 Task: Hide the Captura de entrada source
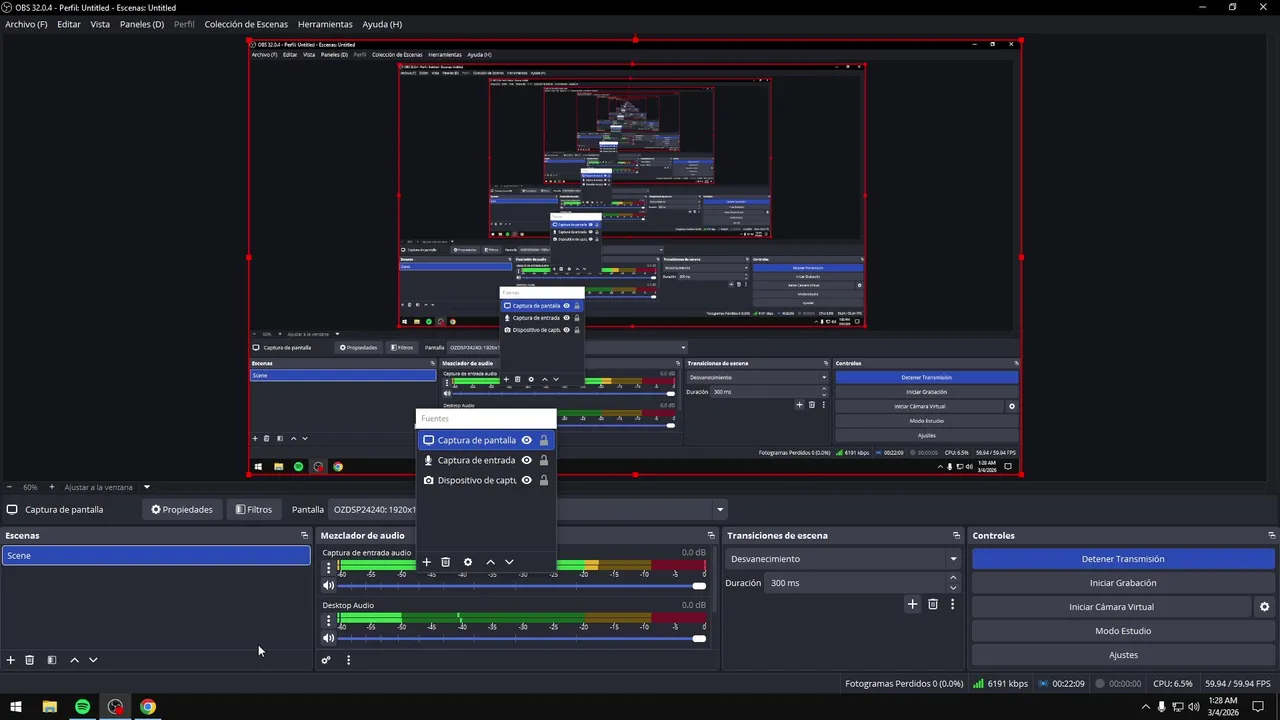coord(527,460)
